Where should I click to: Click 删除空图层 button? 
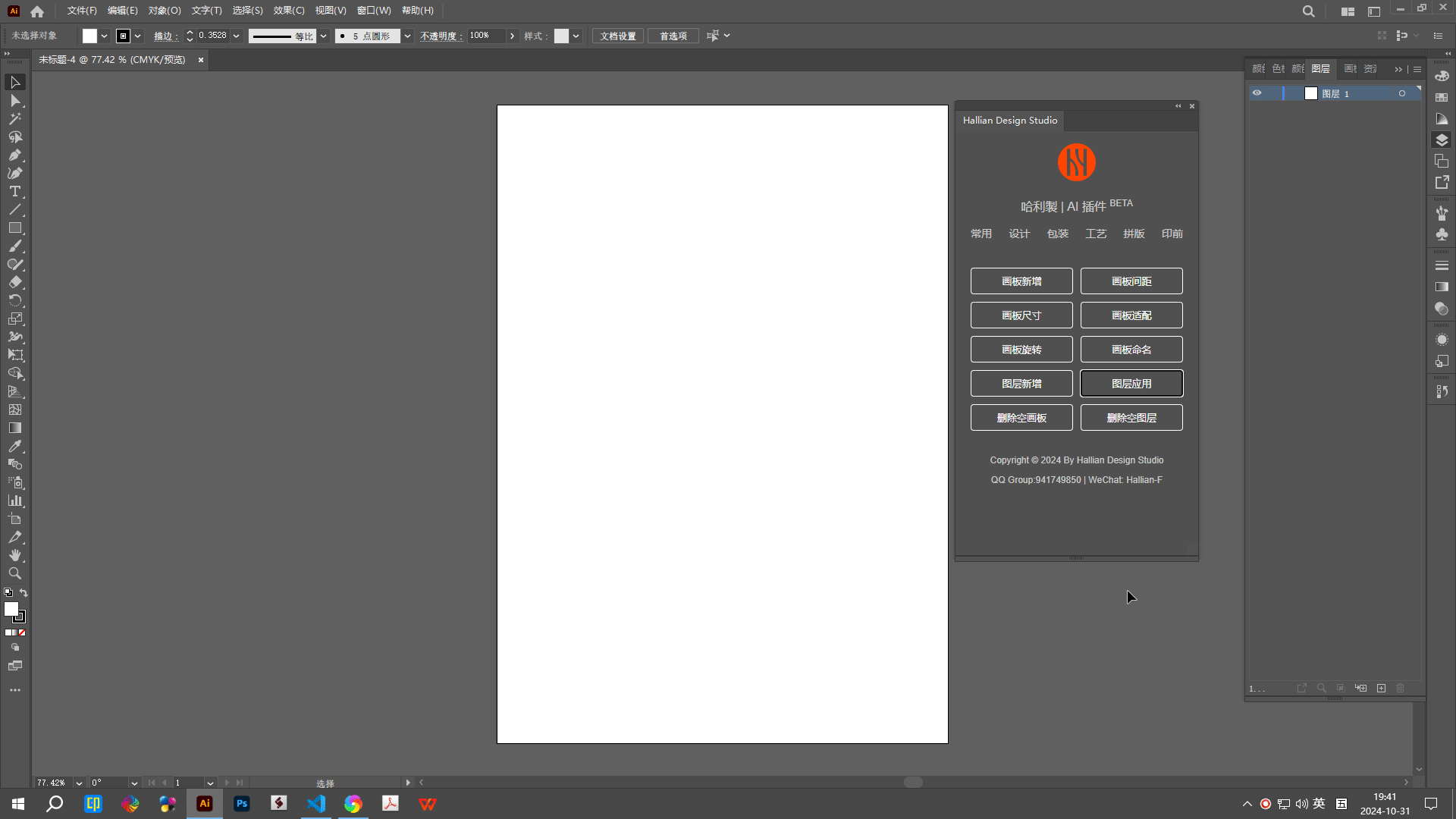pos(1131,418)
